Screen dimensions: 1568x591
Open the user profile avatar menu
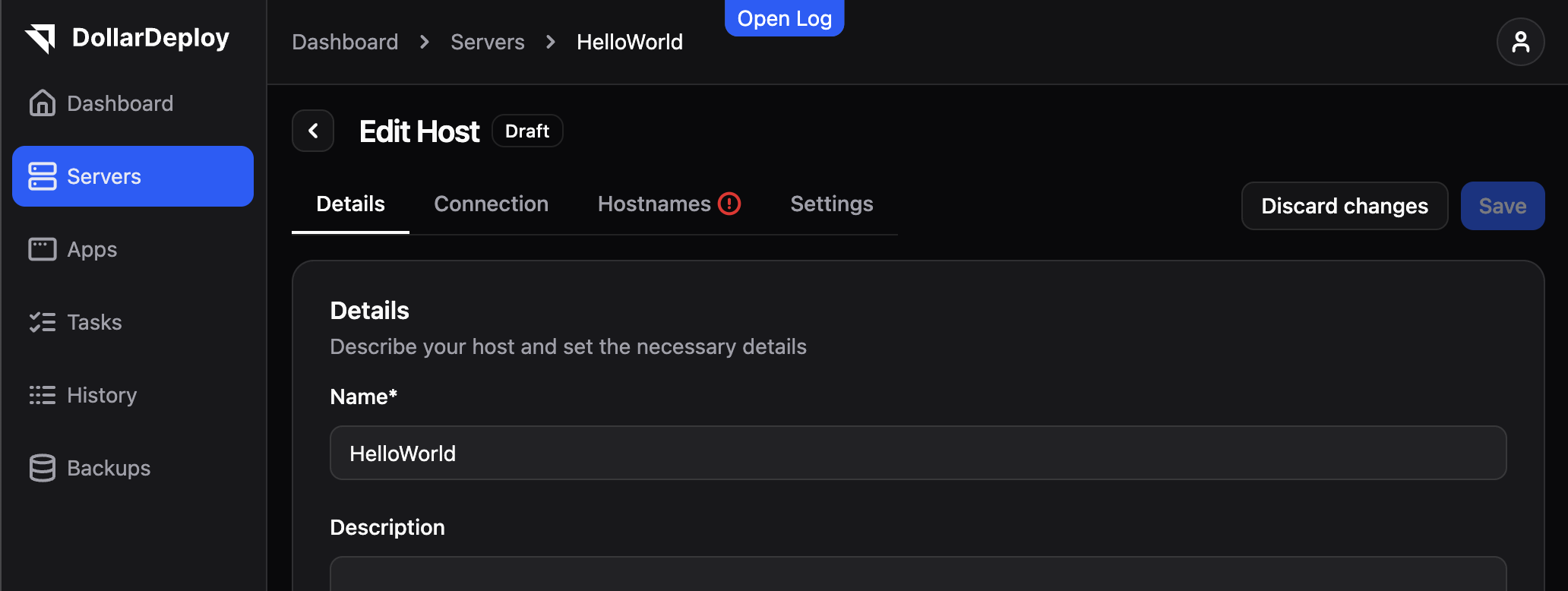coord(1520,42)
